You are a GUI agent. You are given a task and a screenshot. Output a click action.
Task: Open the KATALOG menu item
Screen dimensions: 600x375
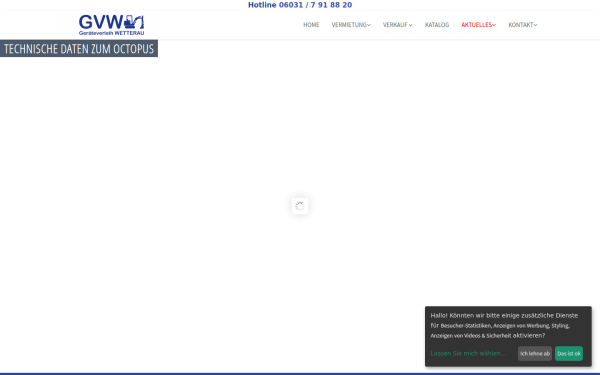coord(437,25)
